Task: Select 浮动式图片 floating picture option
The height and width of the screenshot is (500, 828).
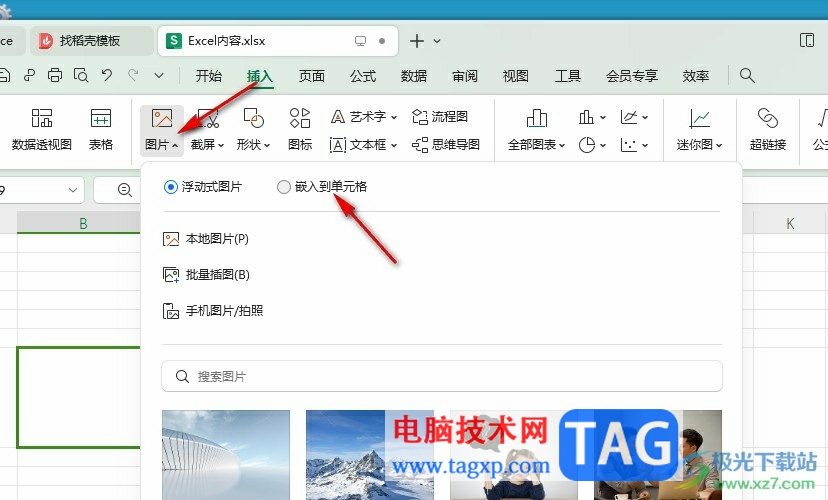Action: tap(203, 187)
